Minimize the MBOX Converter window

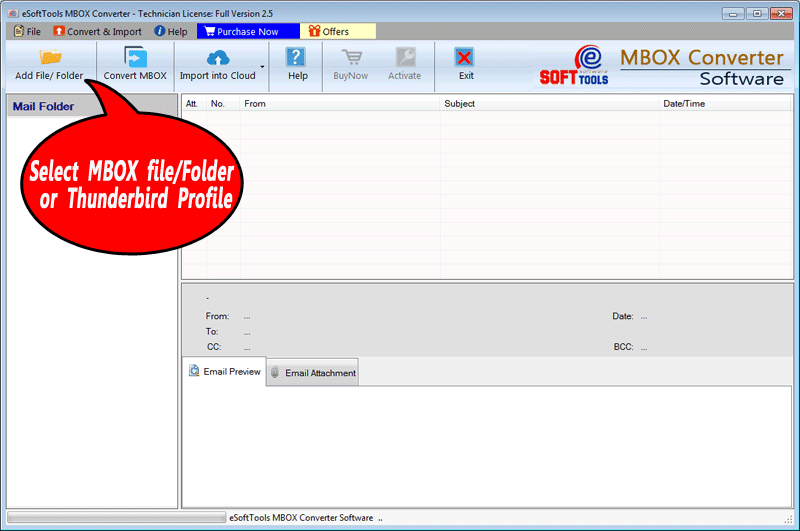click(x=733, y=14)
